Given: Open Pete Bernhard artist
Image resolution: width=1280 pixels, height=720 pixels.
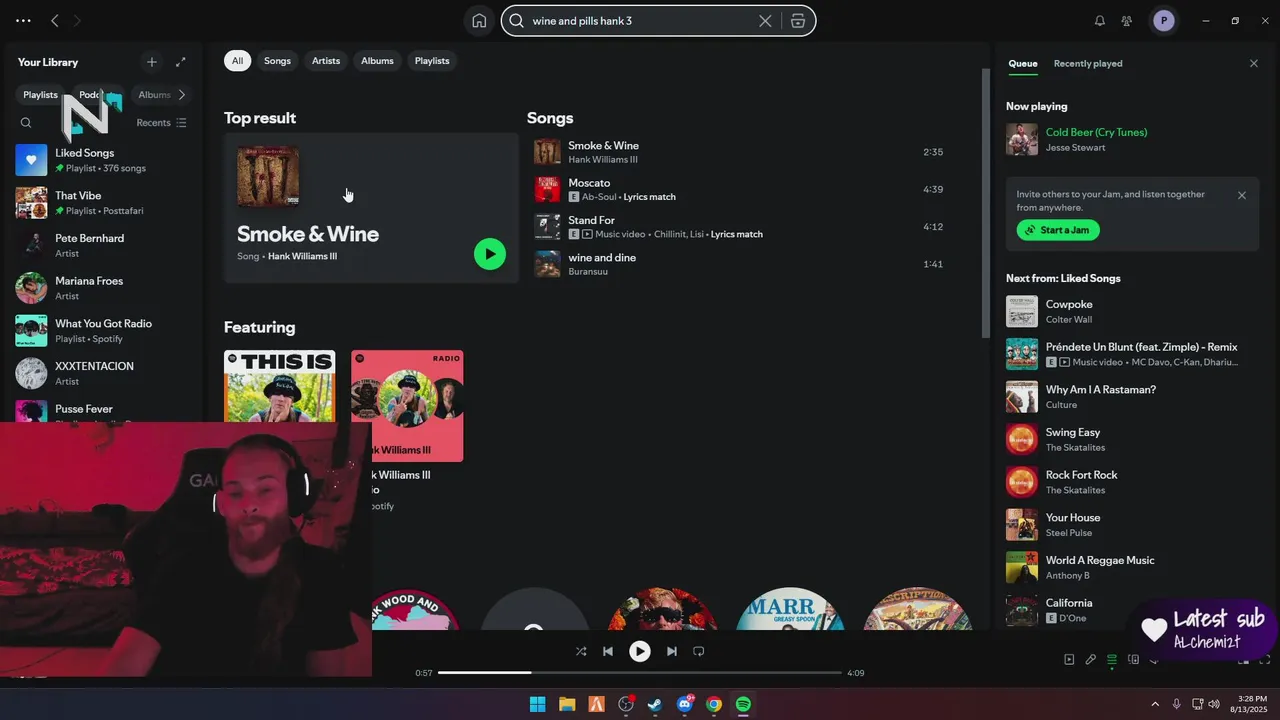Looking at the screenshot, I should pyautogui.click(x=102, y=245).
